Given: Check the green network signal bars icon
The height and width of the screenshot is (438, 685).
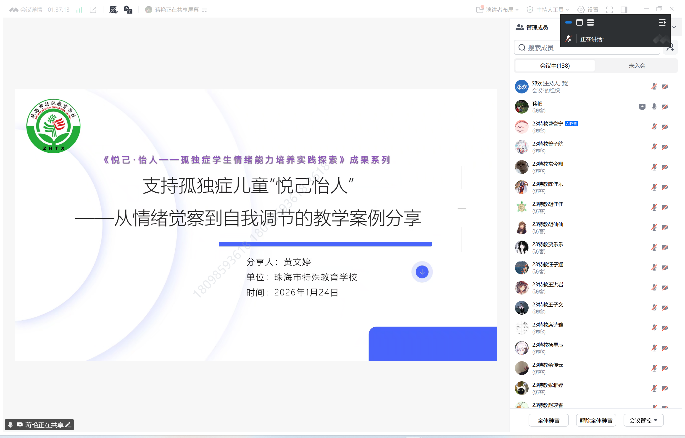Looking at the screenshot, I should point(79,10).
